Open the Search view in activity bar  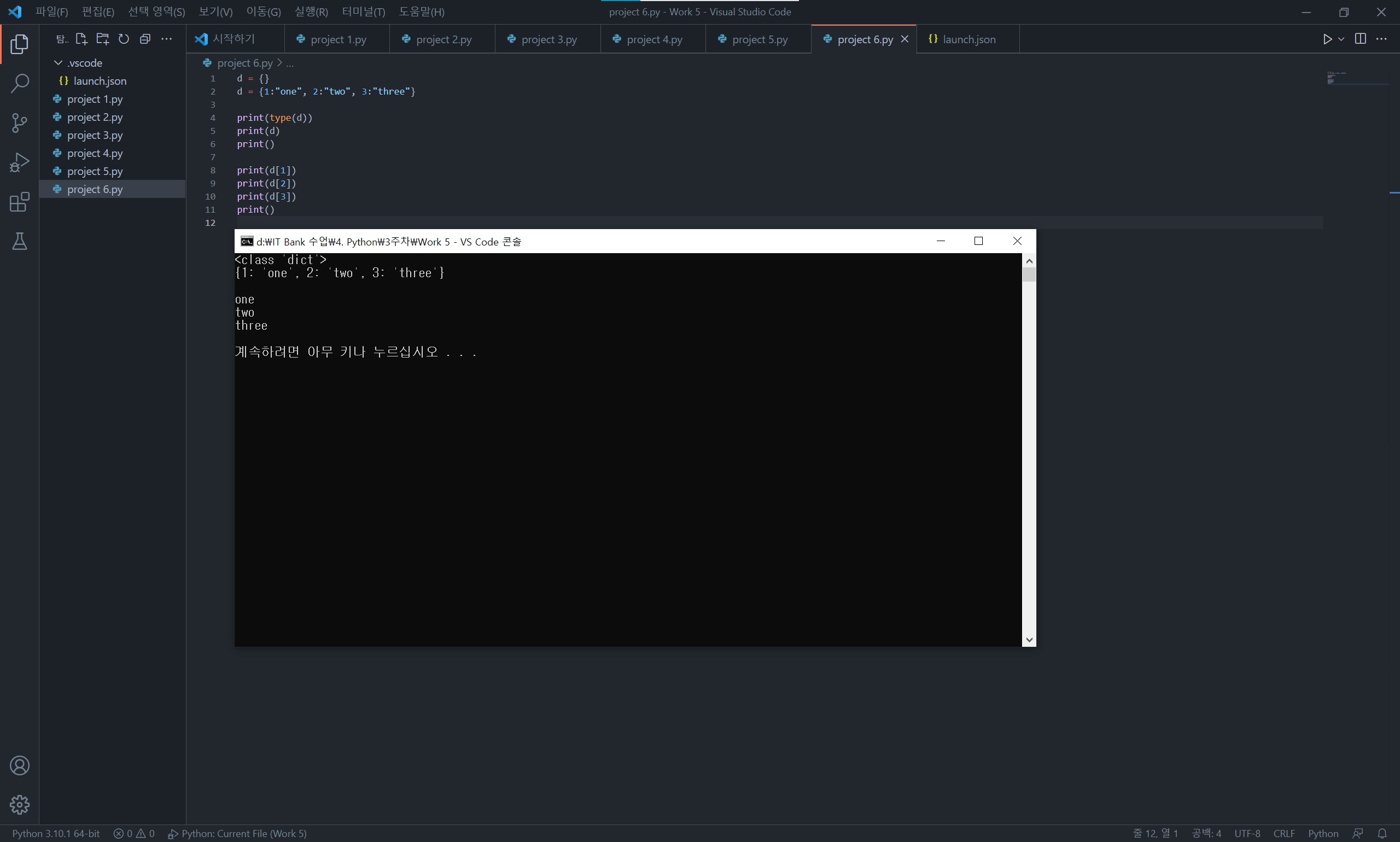[19, 84]
